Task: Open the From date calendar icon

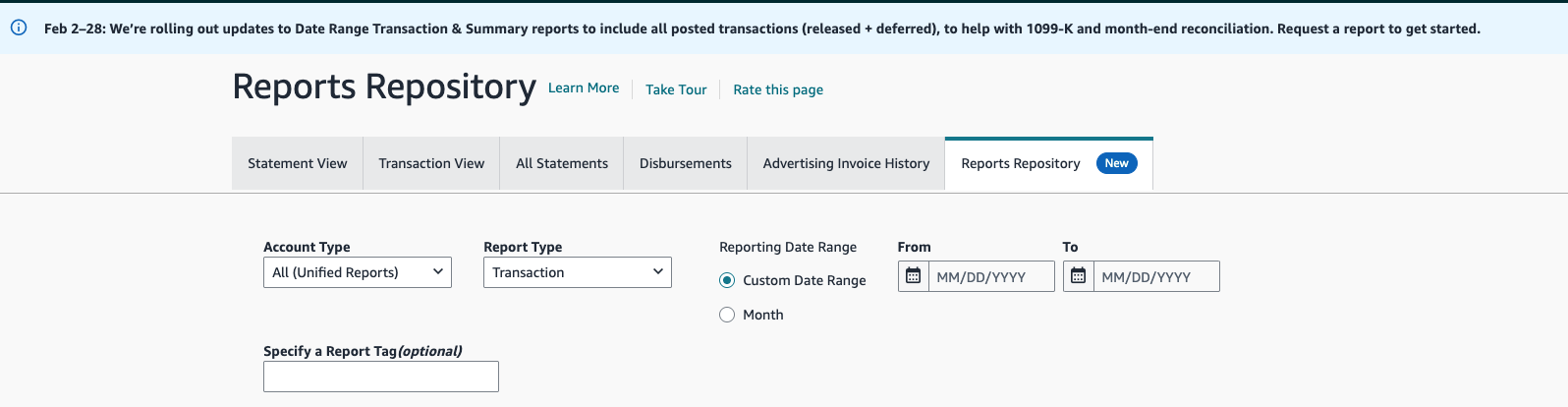Action: pos(913,276)
